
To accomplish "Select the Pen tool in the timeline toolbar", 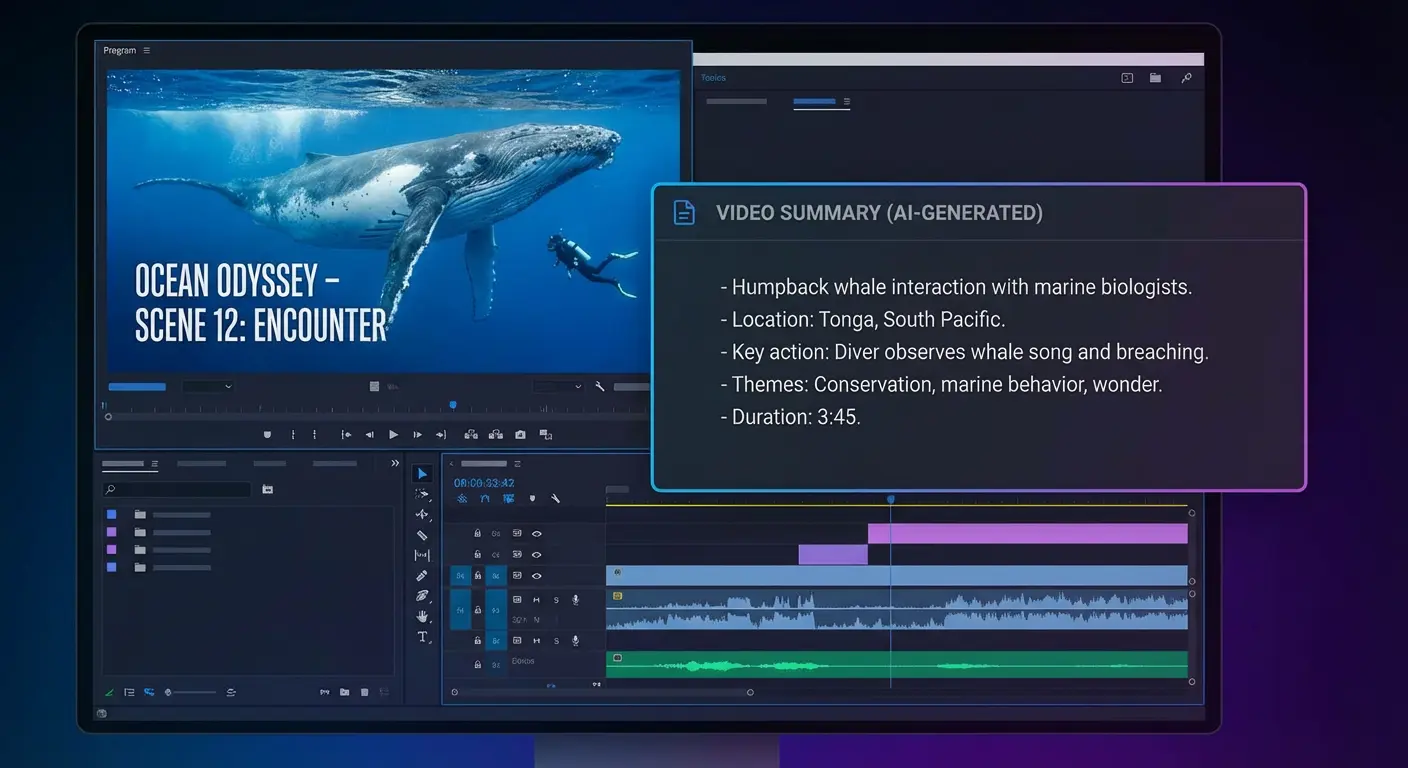I will [x=422, y=575].
